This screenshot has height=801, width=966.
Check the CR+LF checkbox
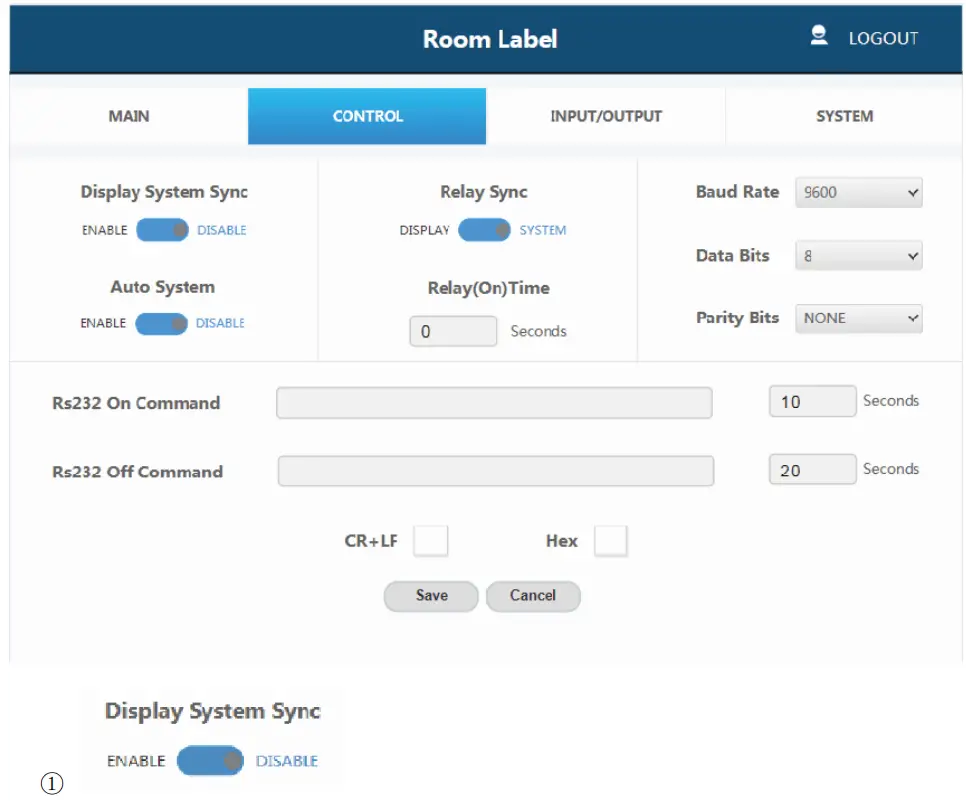(431, 541)
